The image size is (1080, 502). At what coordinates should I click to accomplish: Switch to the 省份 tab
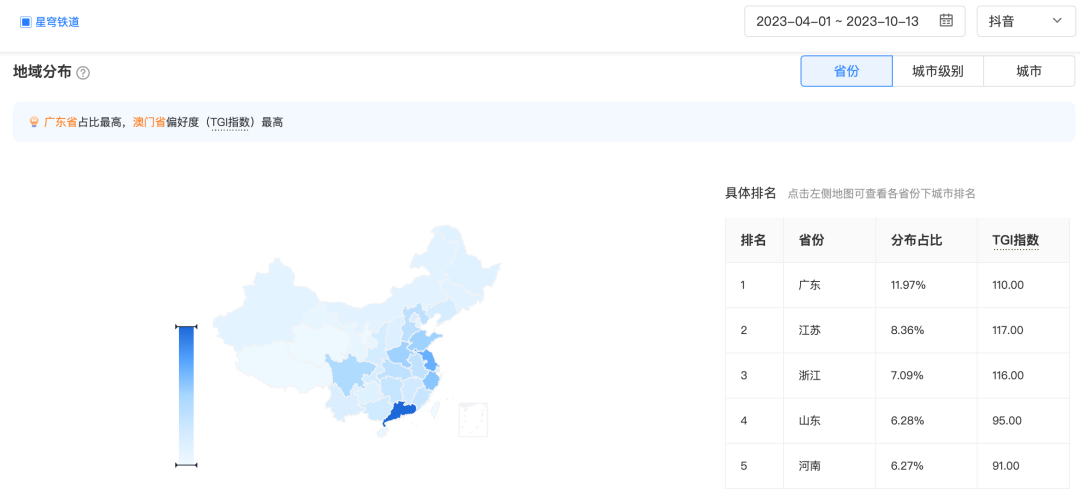pos(847,71)
